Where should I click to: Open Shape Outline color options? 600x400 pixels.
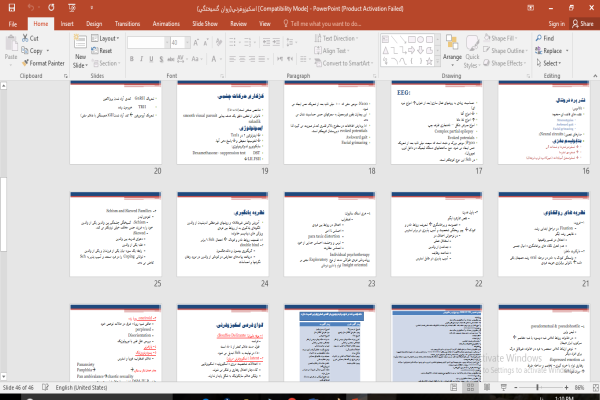coord(505,51)
